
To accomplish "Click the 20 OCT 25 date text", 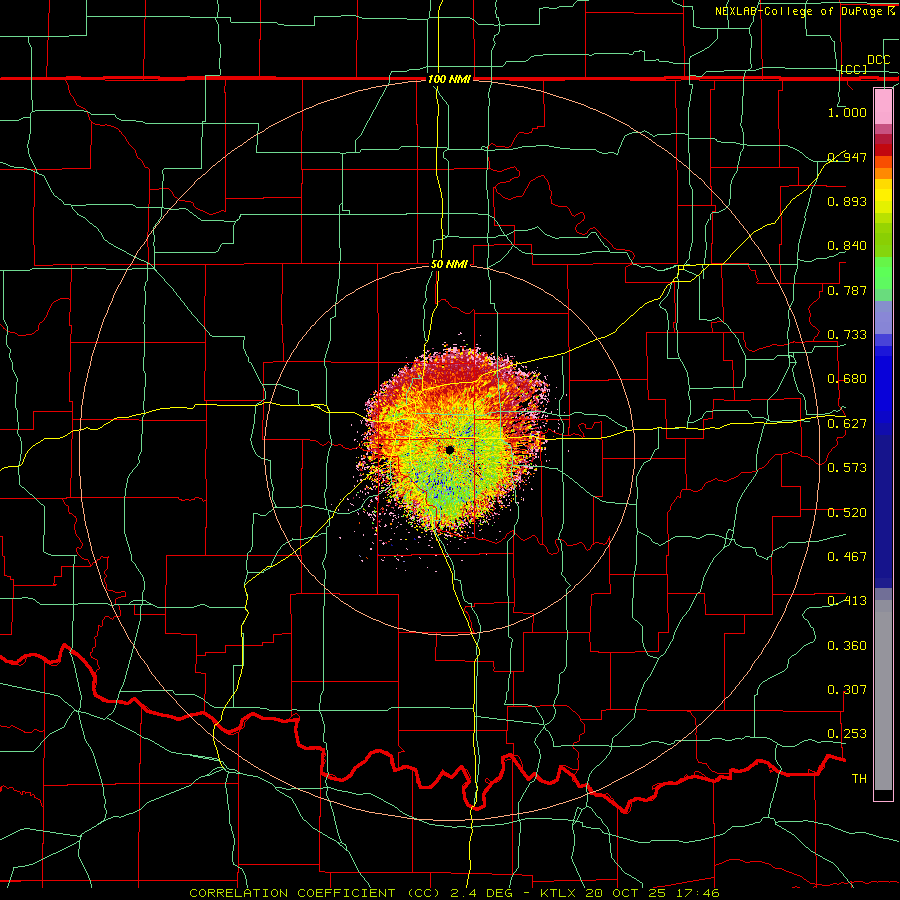I will (x=624, y=893).
